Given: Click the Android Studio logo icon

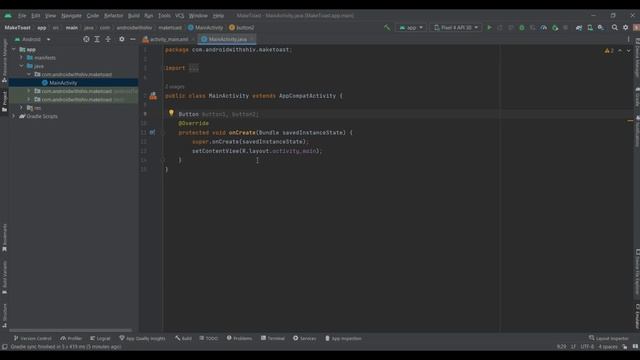Looking at the screenshot, I should (8, 16).
